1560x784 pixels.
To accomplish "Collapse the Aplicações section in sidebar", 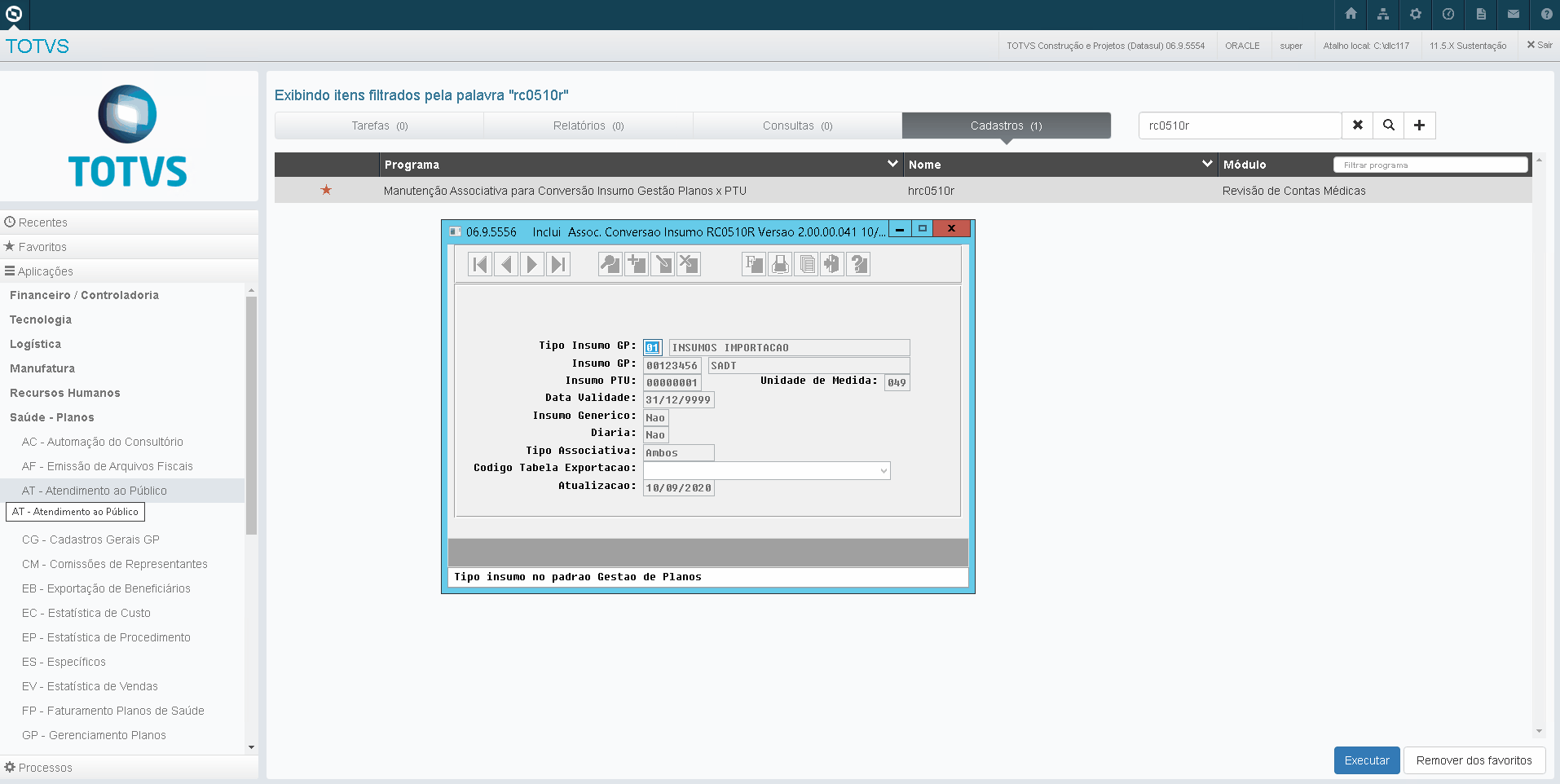I will (x=129, y=271).
